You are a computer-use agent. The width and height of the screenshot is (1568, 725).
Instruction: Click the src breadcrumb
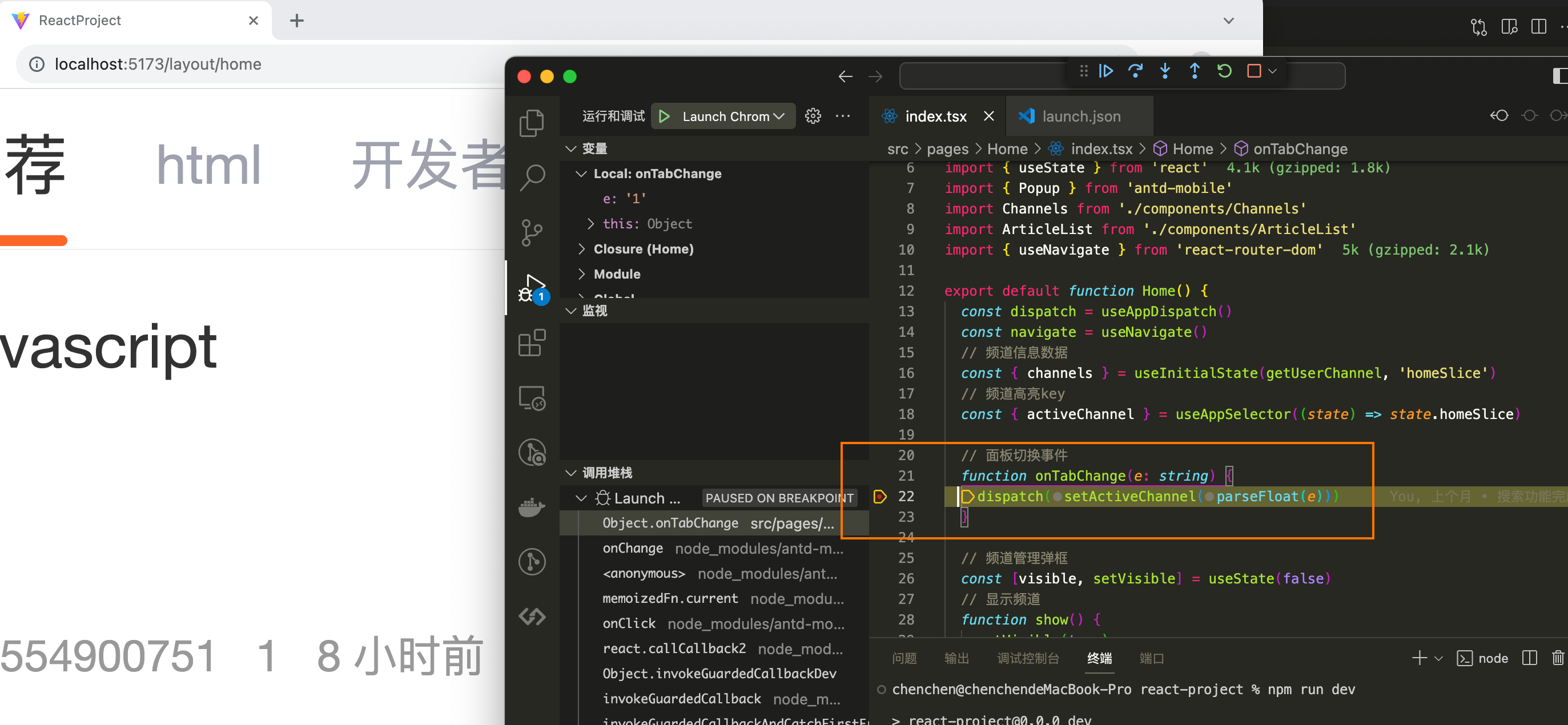click(x=898, y=149)
